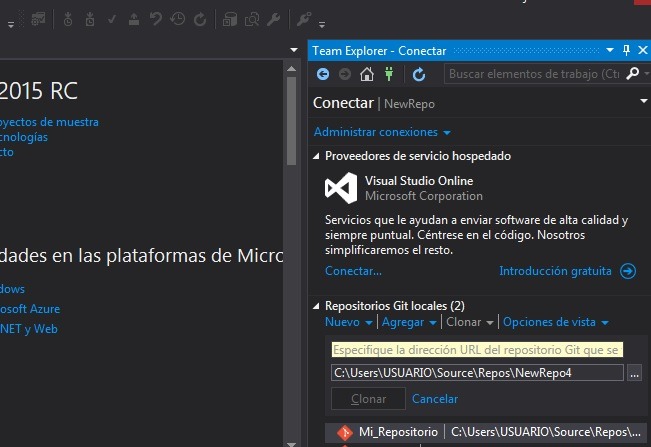Click the Mi_Repositorio path C:\Users\USUARIO\Source\Repos
This screenshot has width=651, height=447.
point(546,432)
